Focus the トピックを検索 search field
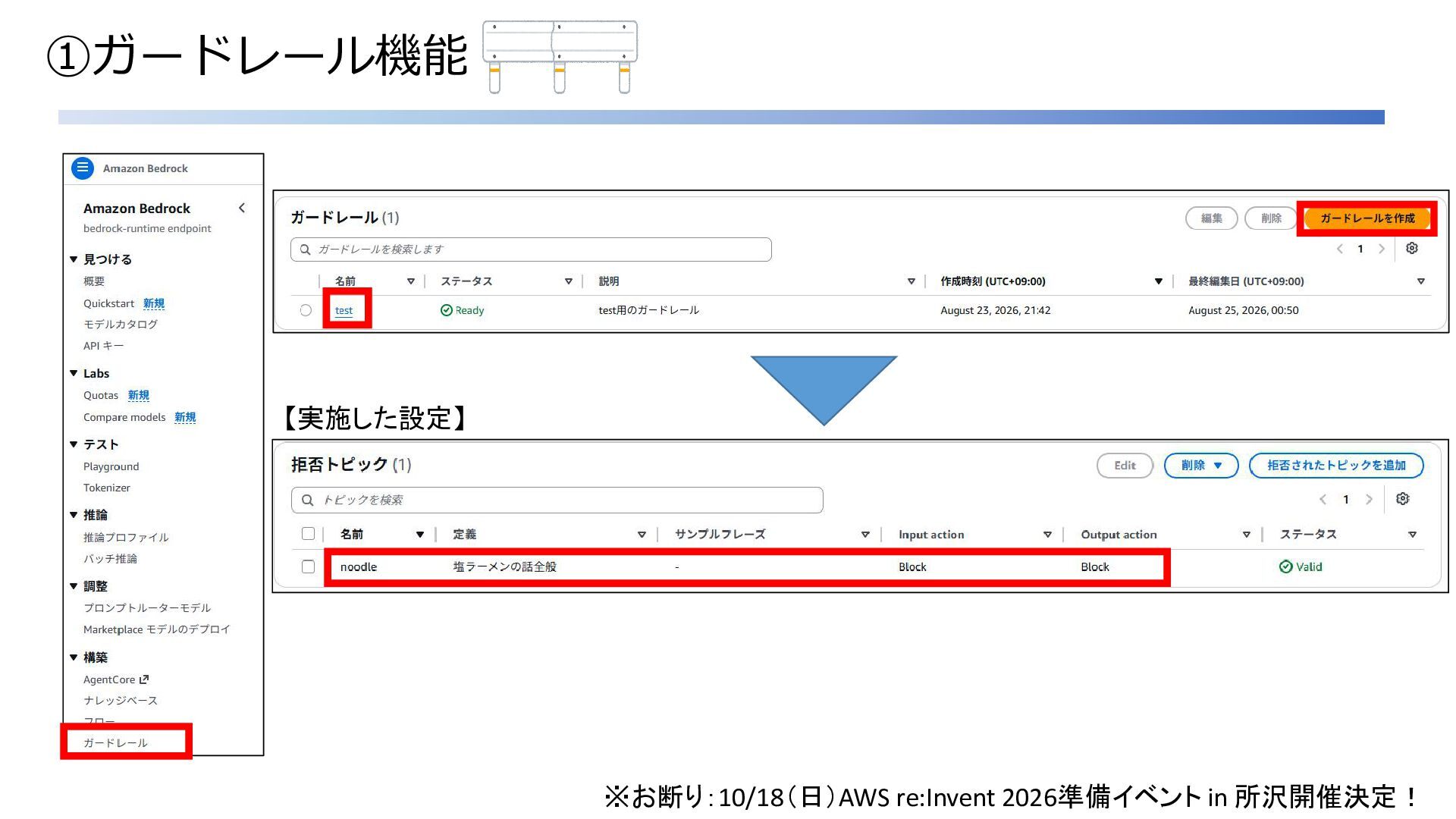Image resolution: width=1456 pixels, height=819 pixels. pos(557,500)
